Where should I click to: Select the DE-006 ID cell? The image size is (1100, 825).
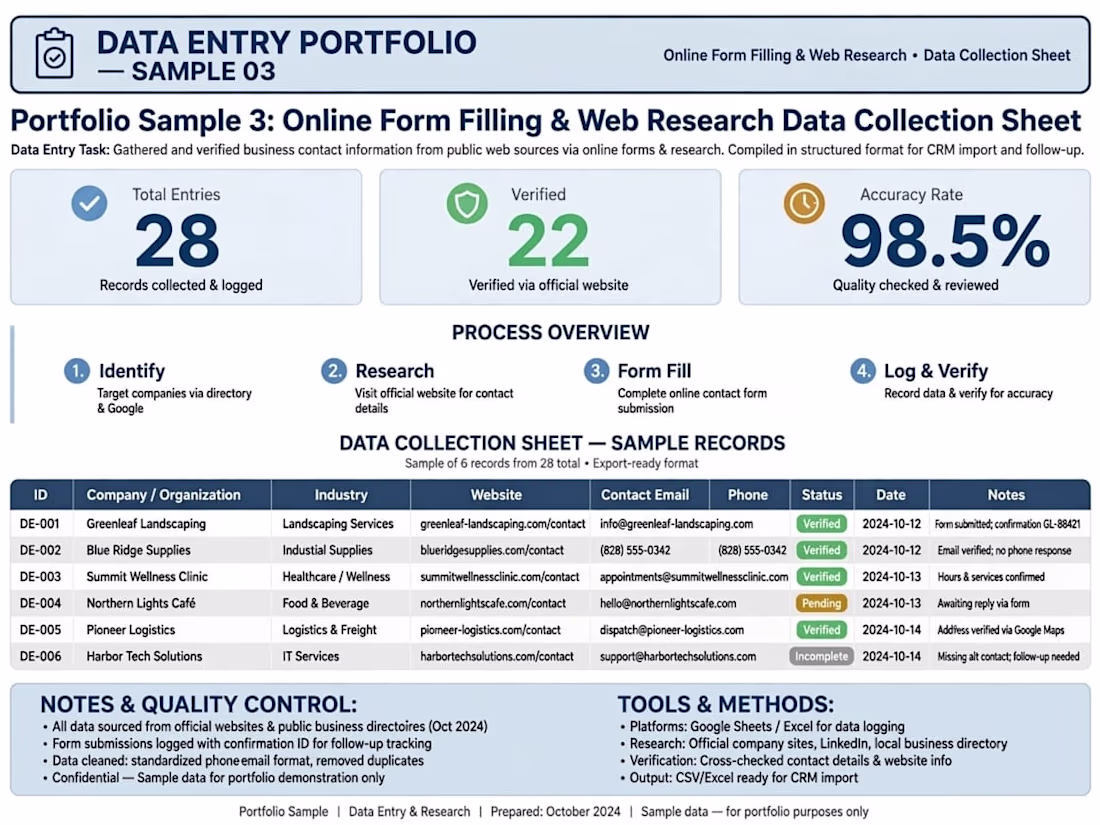[40, 657]
